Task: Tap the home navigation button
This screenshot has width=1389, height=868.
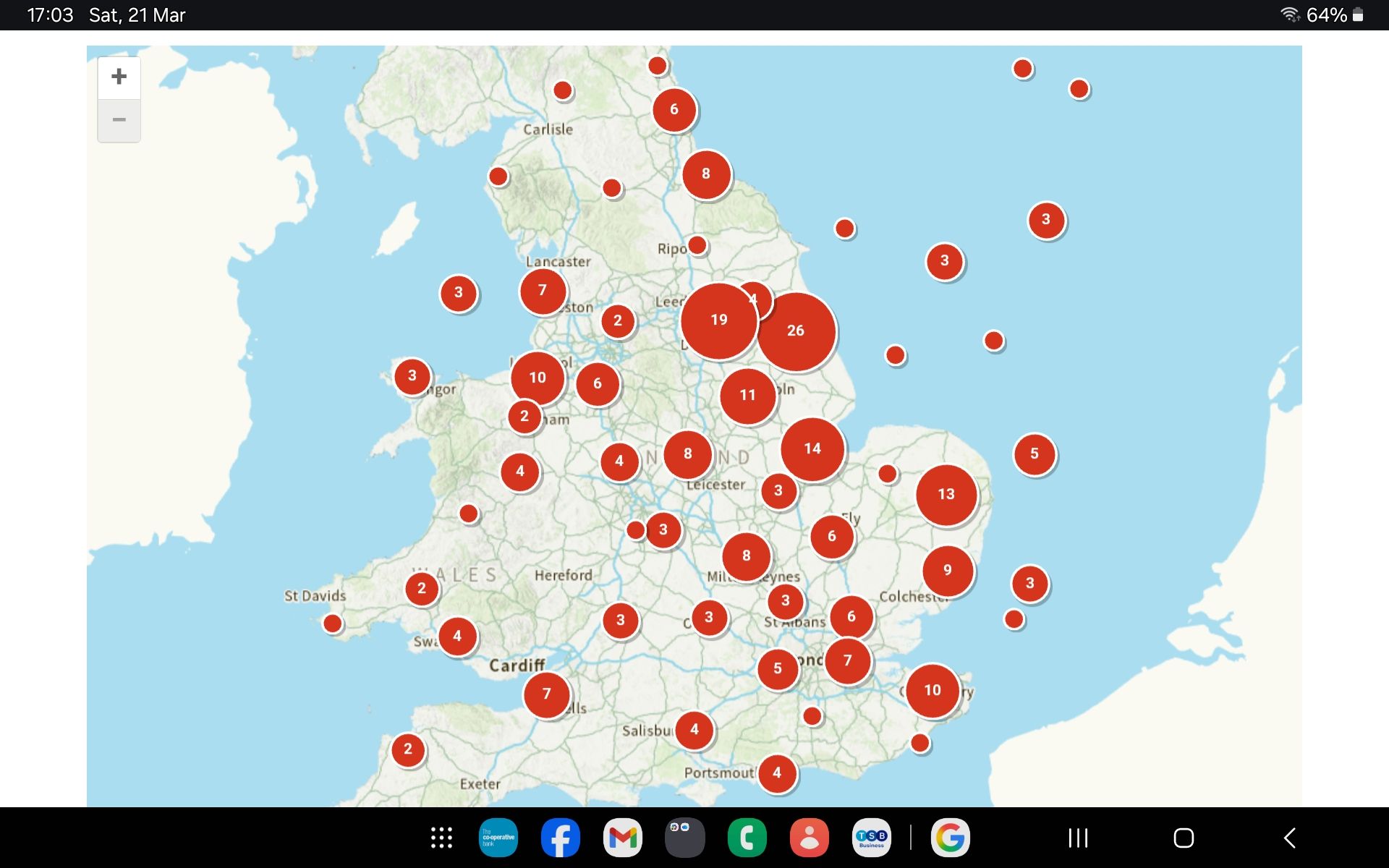Action: click(x=1184, y=838)
